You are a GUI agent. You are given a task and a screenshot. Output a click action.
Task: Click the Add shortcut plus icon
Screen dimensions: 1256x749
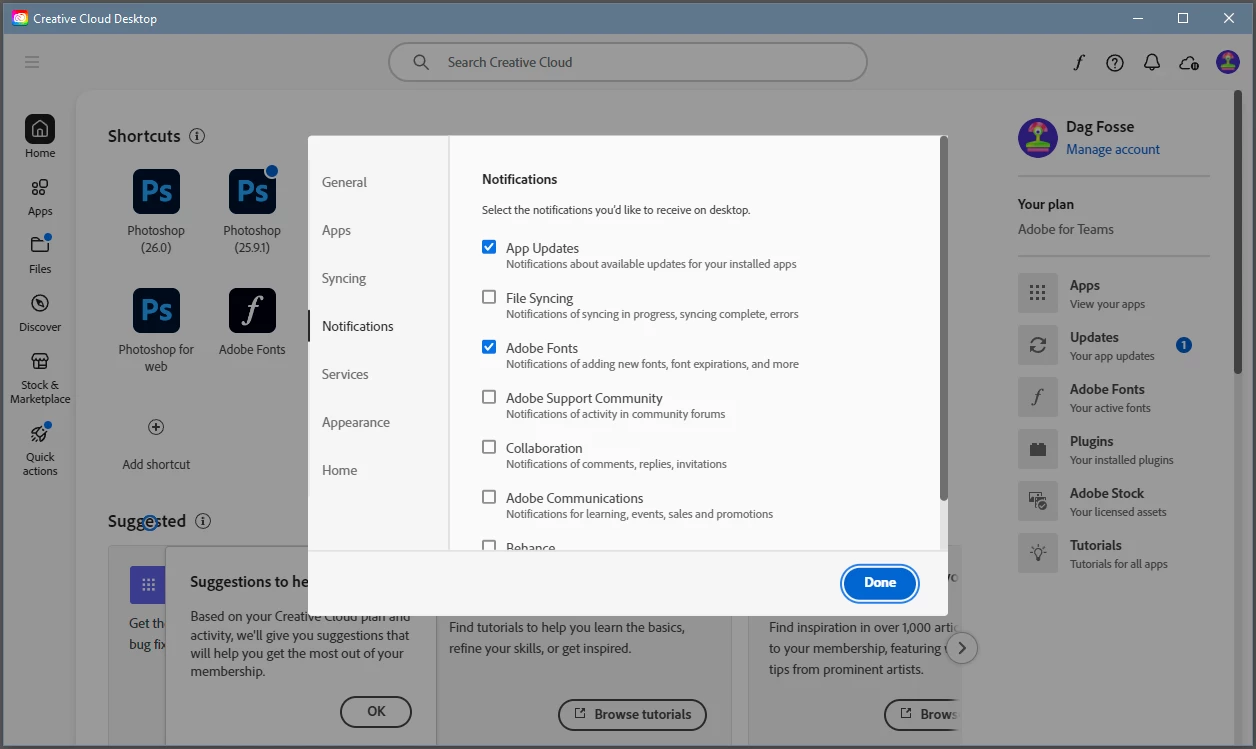point(156,427)
